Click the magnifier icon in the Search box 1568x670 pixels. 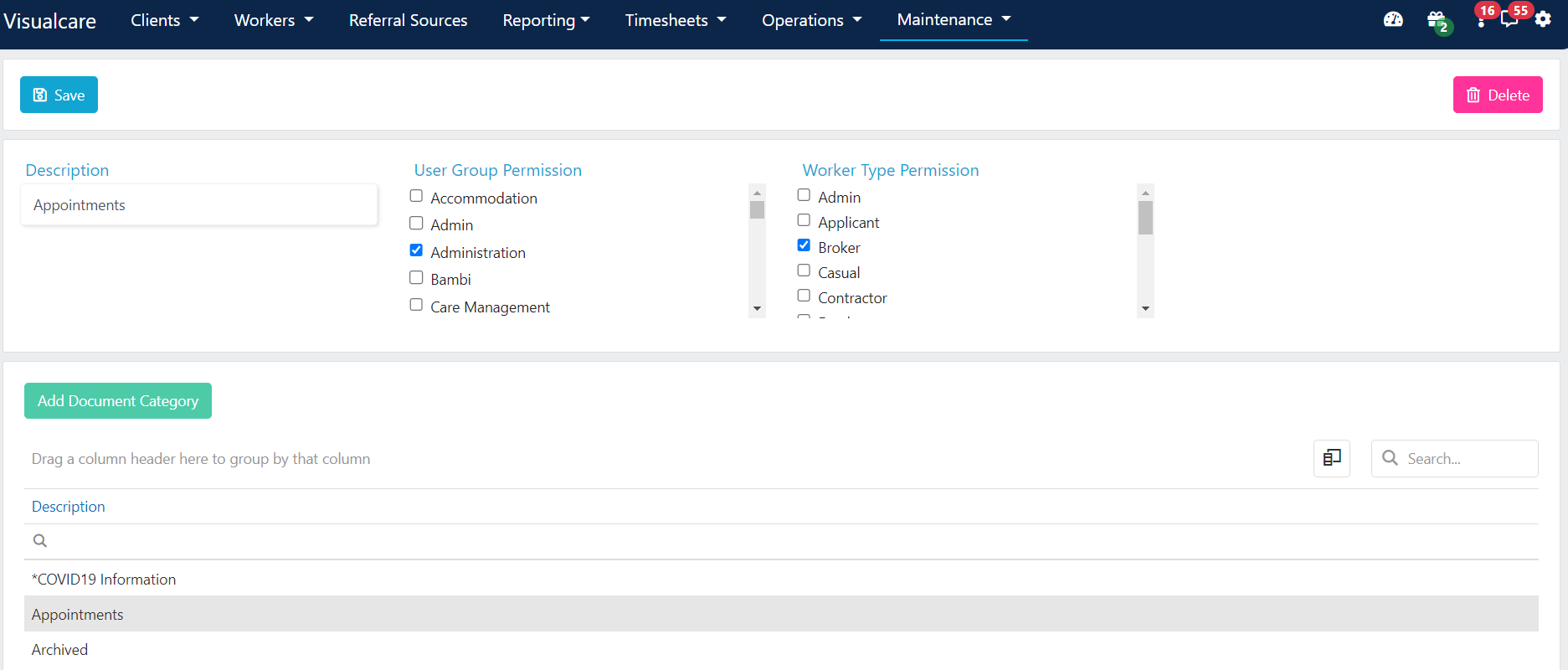pyautogui.click(x=1391, y=458)
